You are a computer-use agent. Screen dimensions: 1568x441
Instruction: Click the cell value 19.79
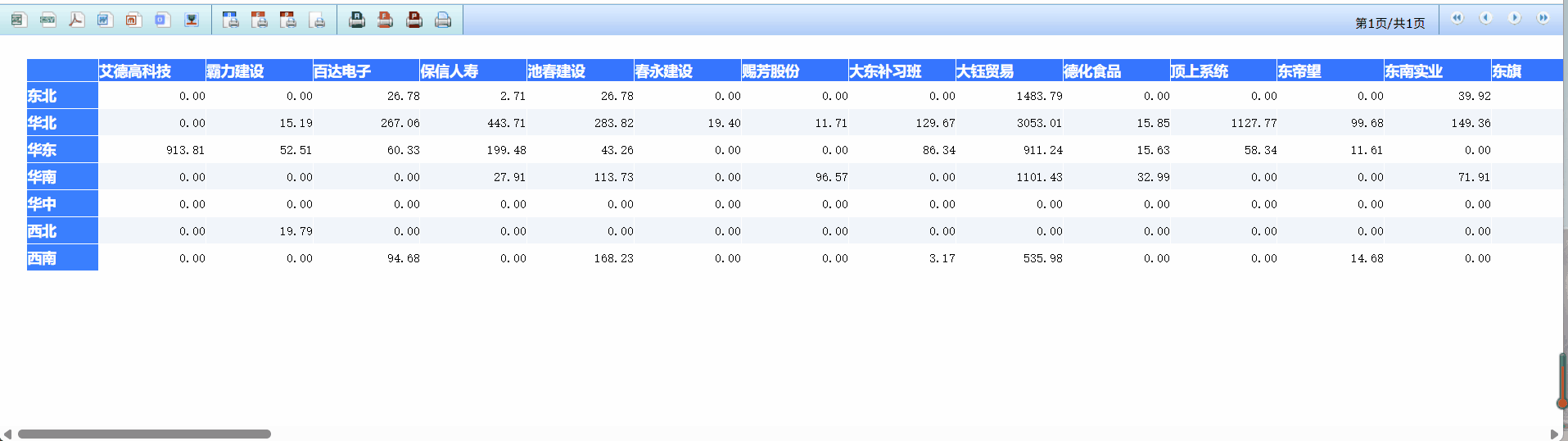296,231
